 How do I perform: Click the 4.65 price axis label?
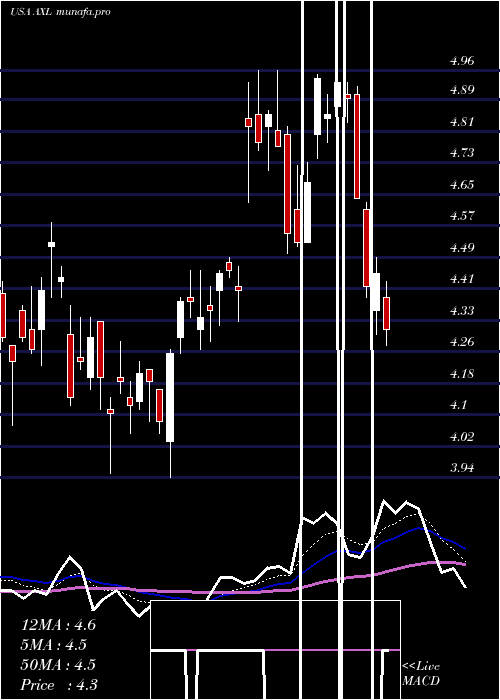click(462, 185)
